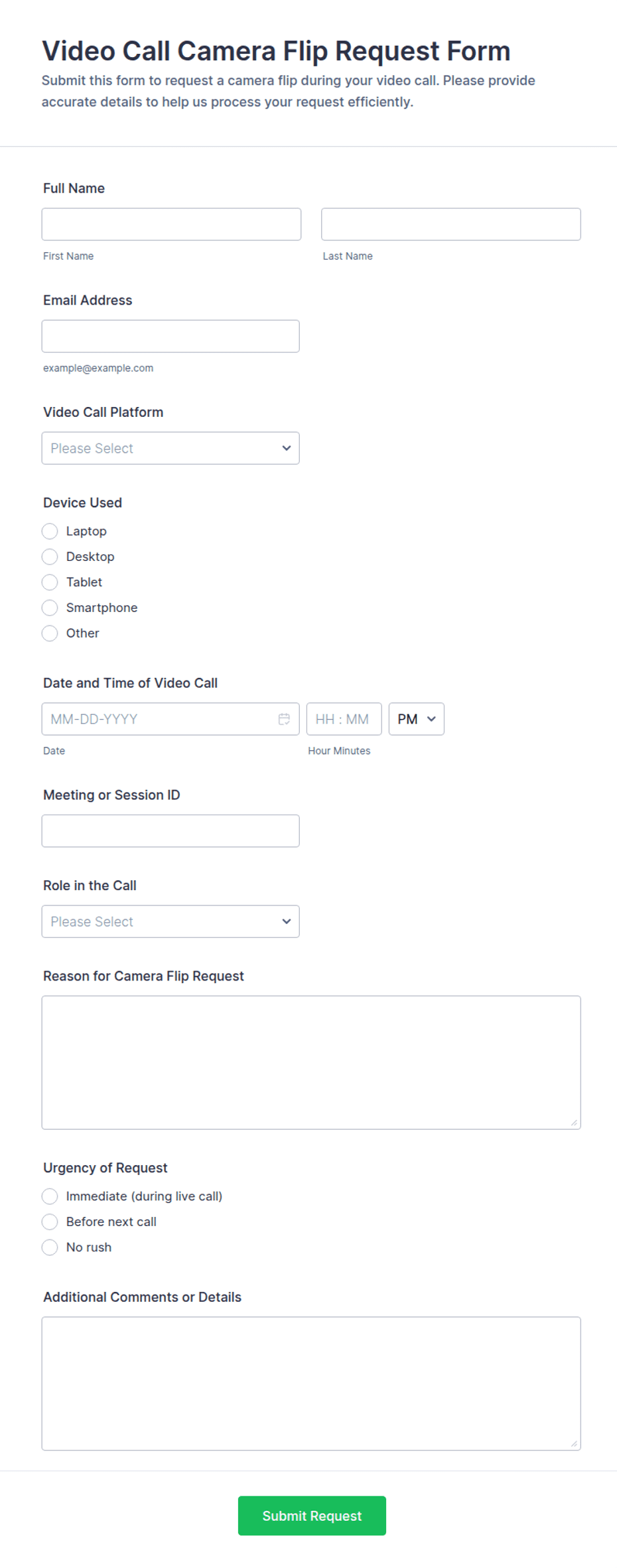
Task: Choose Before next call urgency
Action: click(x=50, y=1221)
